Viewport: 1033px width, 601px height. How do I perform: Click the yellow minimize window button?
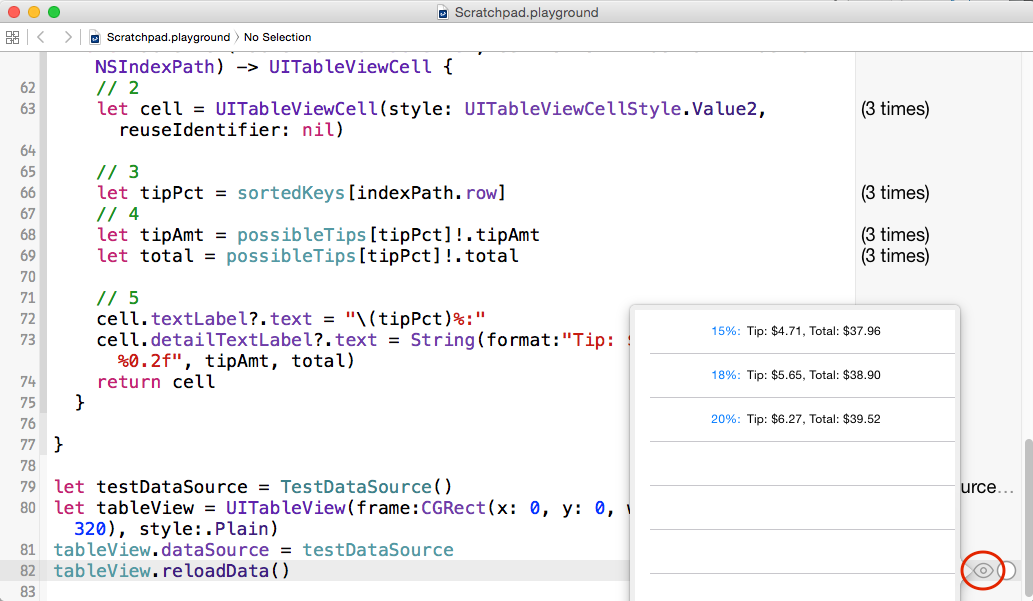pyautogui.click(x=33, y=12)
